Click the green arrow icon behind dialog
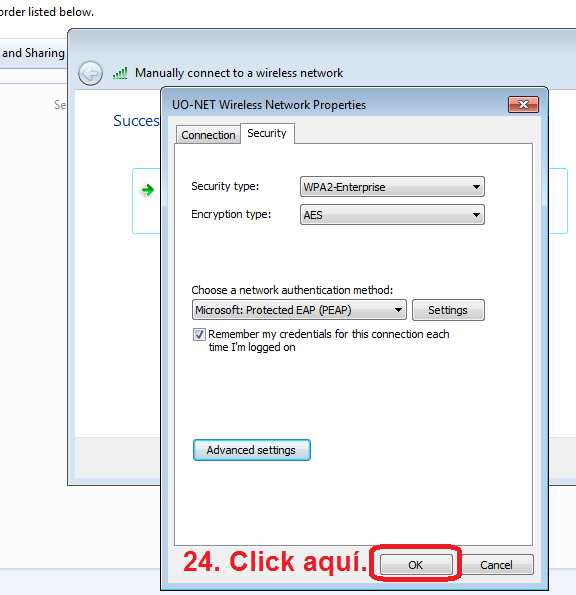Viewport: 576px width, 595px height. (148, 190)
